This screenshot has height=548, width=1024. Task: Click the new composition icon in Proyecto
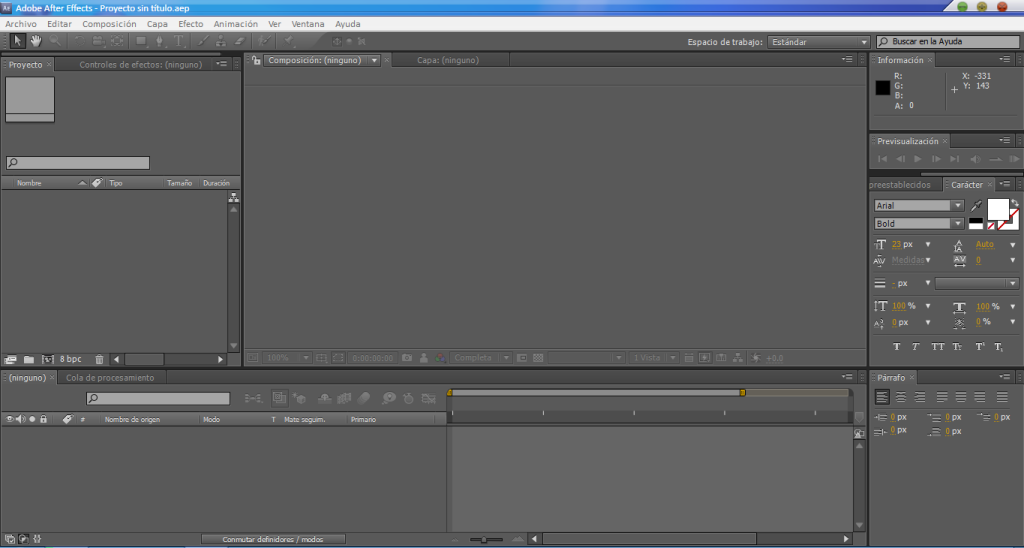click(47, 359)
